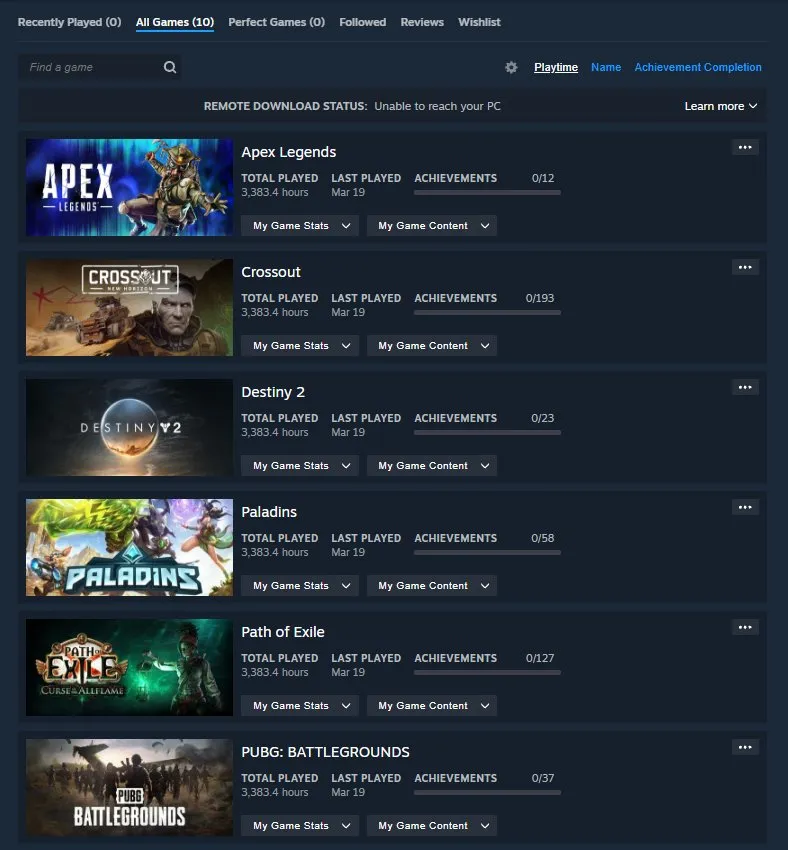788x850 pixels.
Task: Select the All Games tab
Action: (175, 22)
